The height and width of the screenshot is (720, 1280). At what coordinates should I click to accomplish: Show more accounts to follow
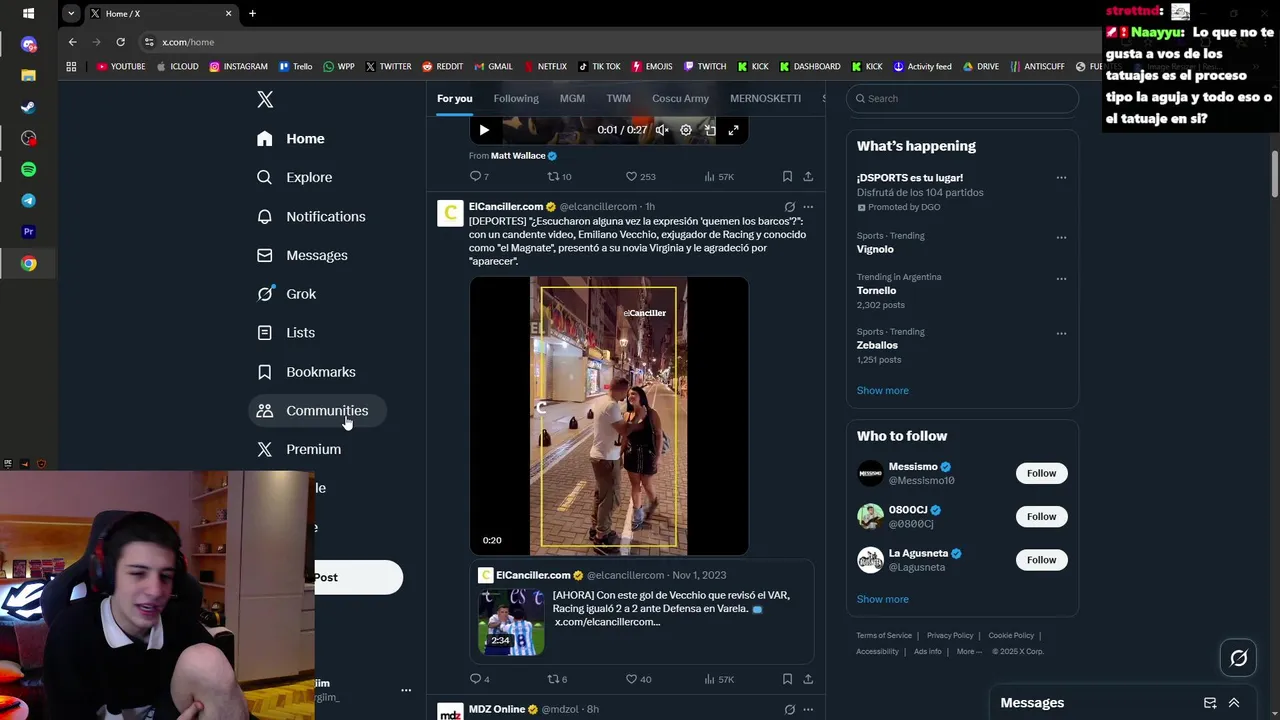tap(882, 599)
